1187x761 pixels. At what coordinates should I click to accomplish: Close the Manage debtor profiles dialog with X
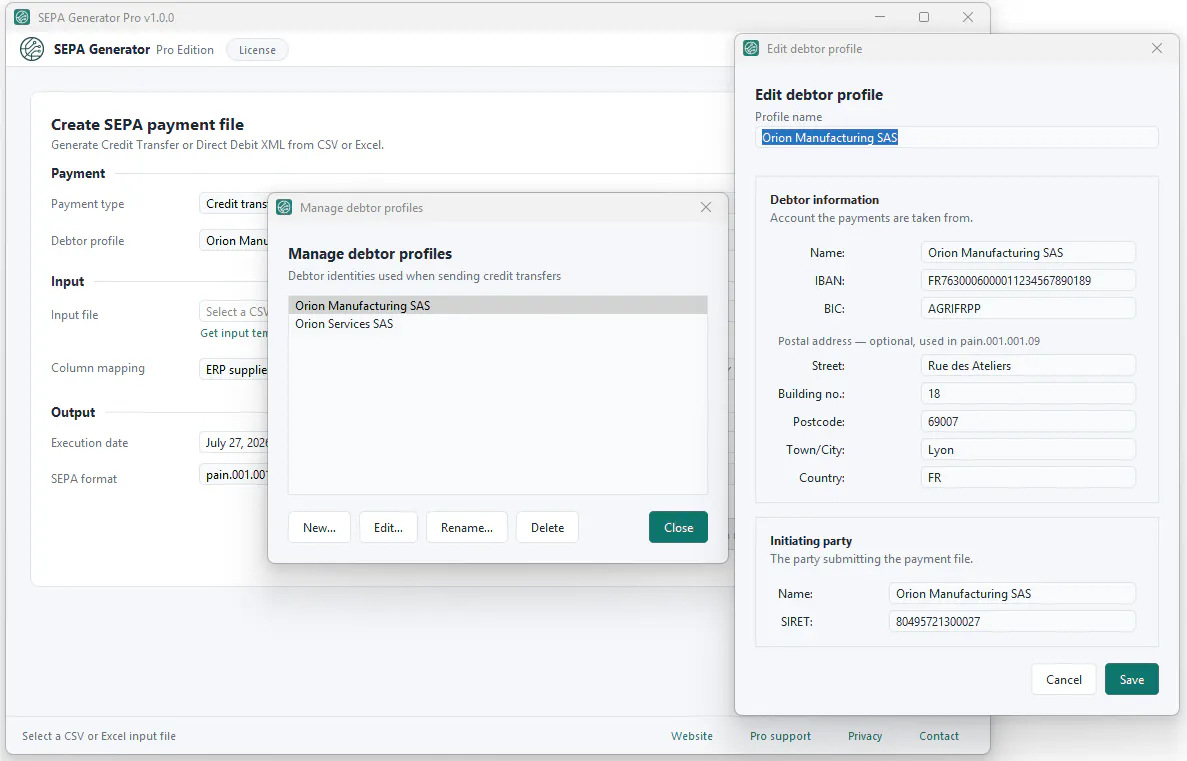pyautogui.click(x=706, y=207)
